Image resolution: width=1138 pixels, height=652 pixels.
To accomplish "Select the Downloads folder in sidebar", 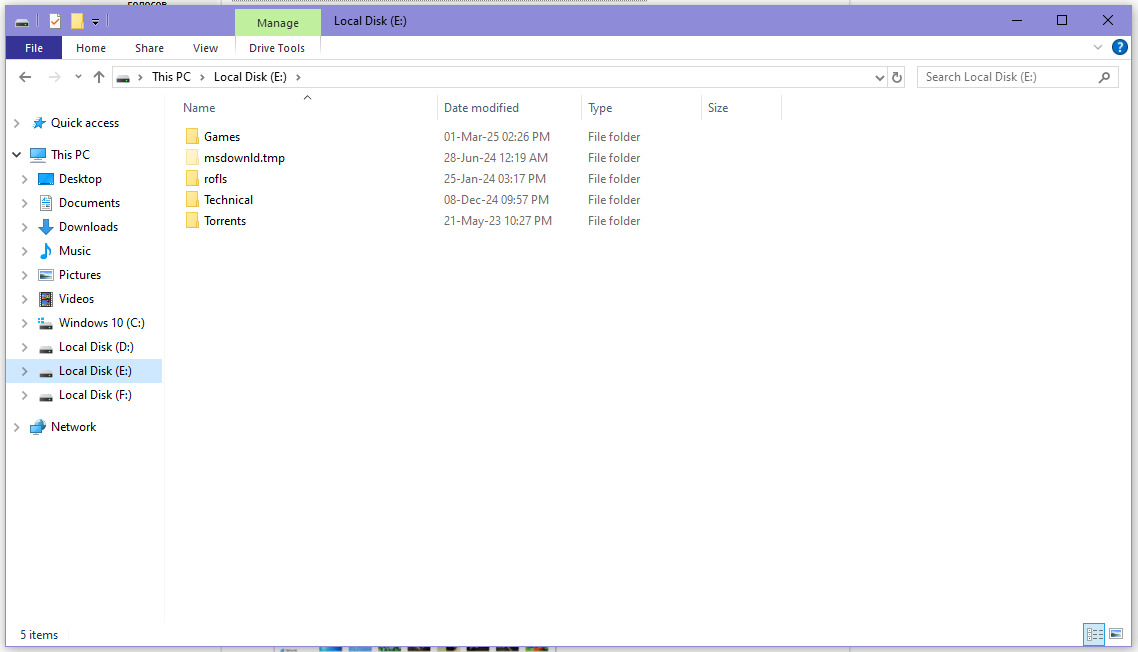I will (x=88, y=227).
